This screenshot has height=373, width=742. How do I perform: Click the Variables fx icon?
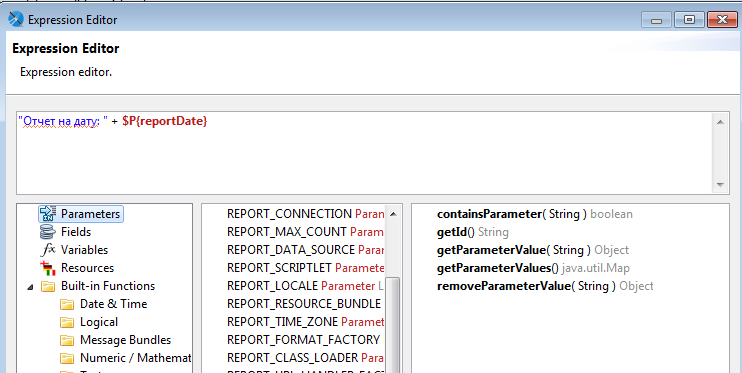(48, 250)
